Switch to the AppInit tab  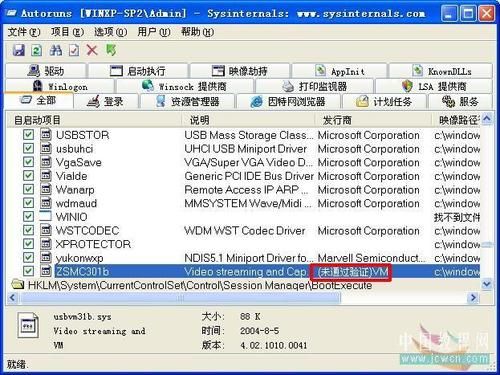(340, 71)
